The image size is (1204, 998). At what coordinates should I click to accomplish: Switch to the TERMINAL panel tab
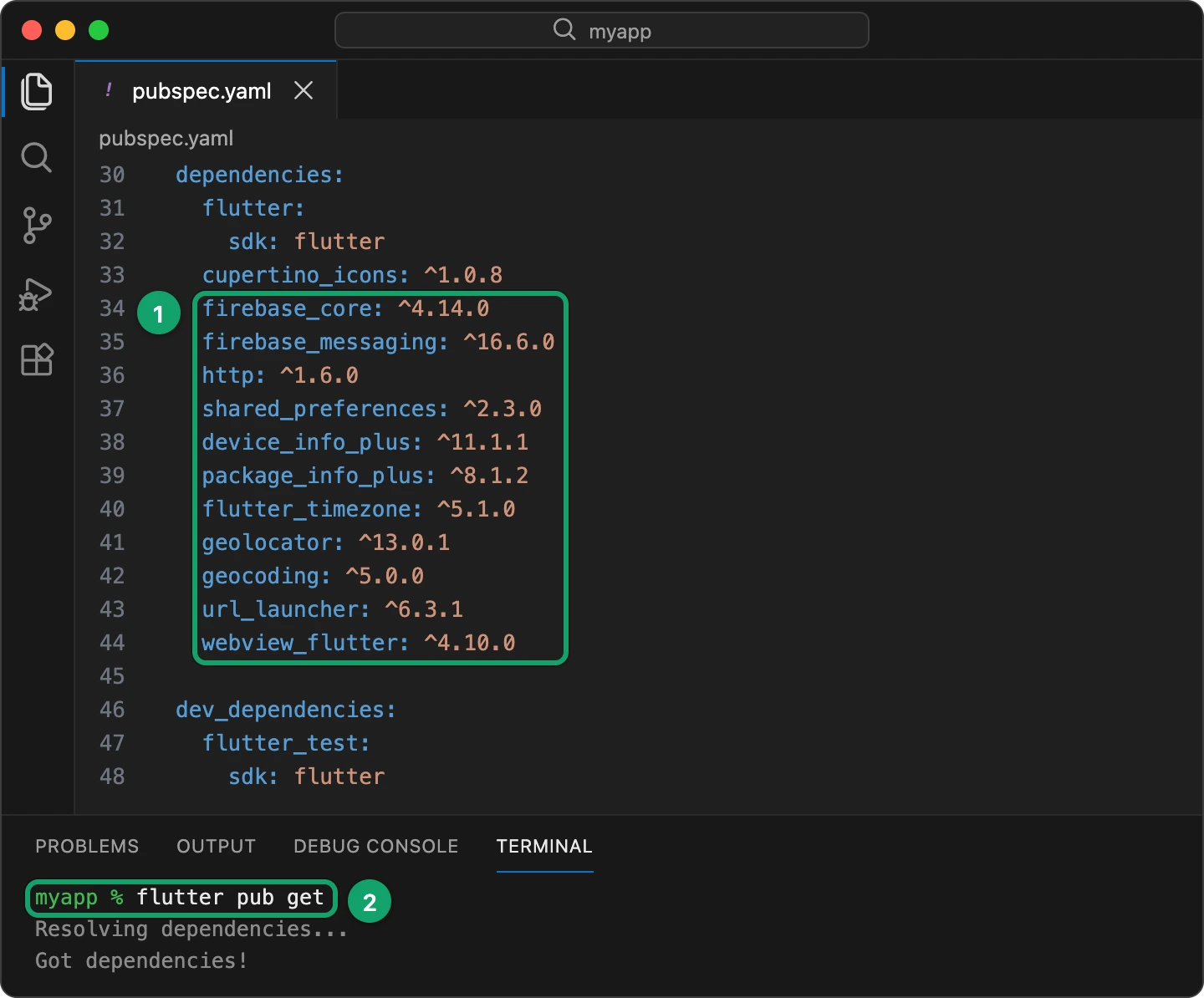click(x=544, y=846)
